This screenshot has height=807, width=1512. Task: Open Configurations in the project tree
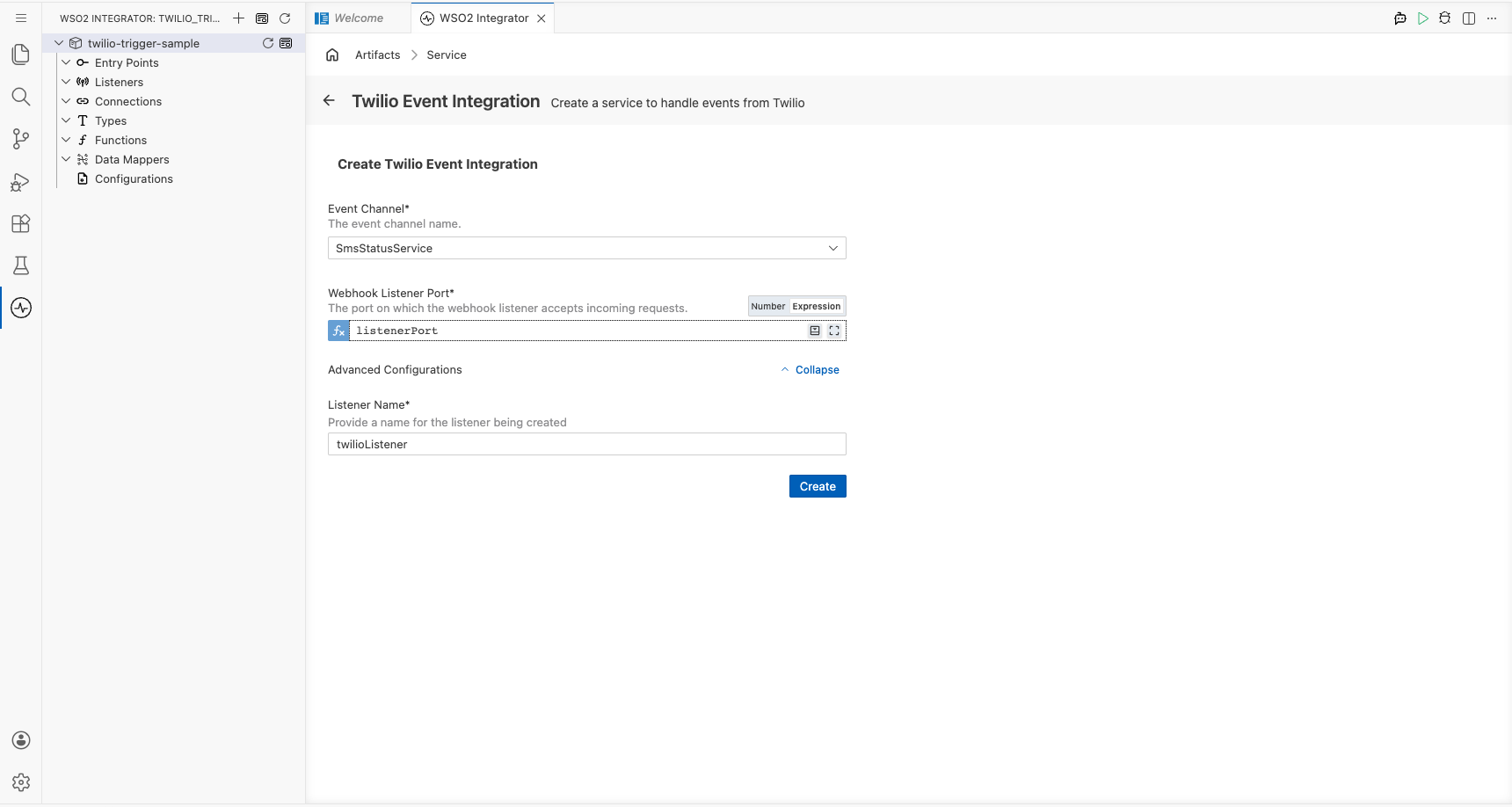click(134, 178)
